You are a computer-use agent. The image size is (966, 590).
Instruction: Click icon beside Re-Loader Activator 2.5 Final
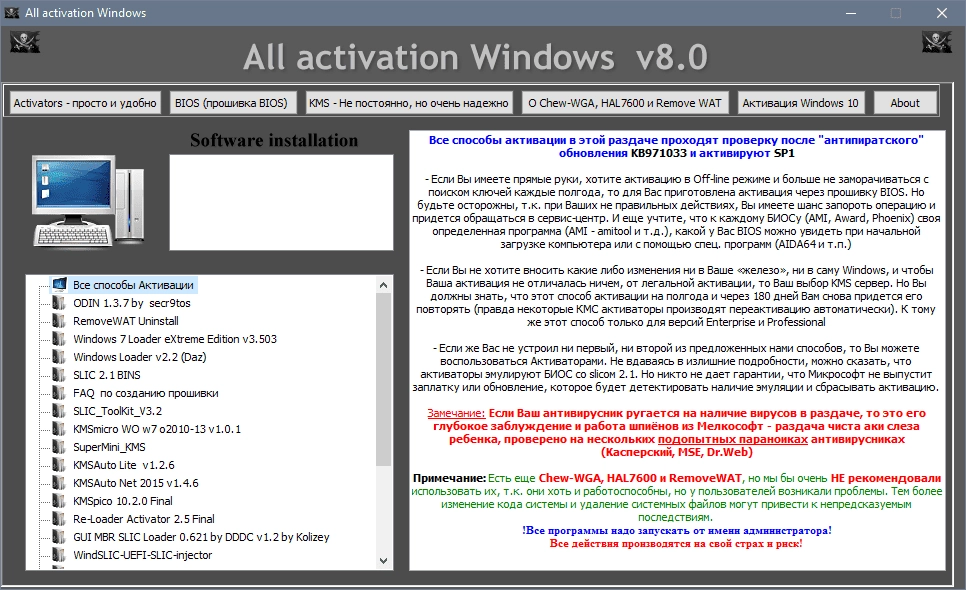pyautogui.click(x=59, y=519)
